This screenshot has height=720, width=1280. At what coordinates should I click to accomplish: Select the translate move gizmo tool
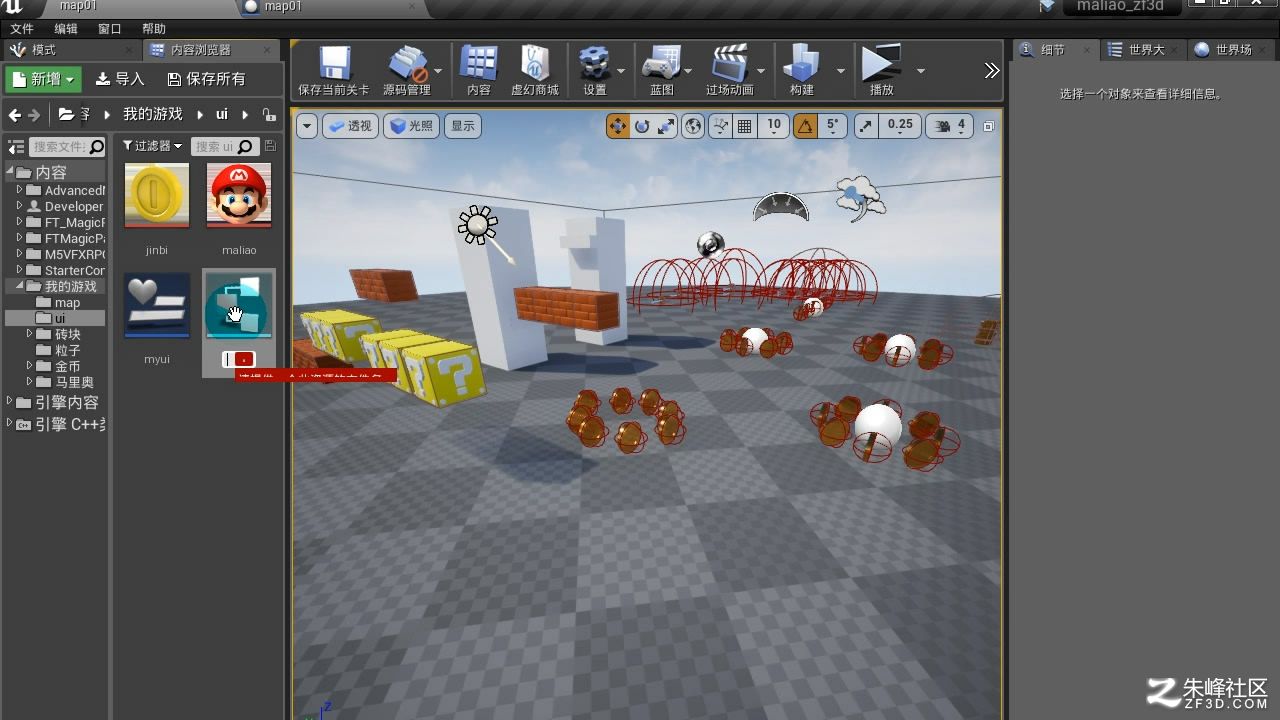618,126
